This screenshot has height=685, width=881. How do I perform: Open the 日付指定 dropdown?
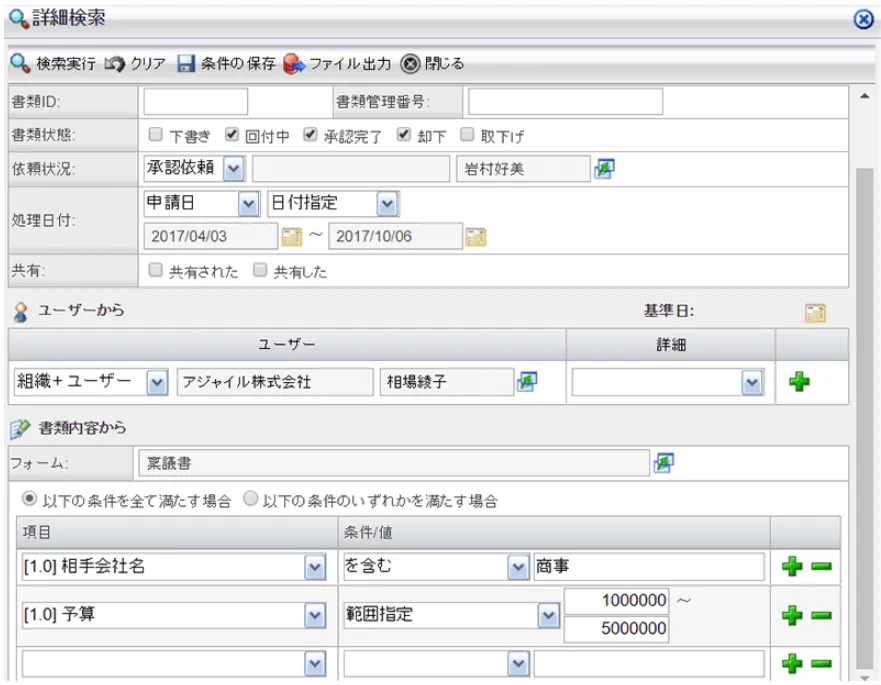coord(387,204)
